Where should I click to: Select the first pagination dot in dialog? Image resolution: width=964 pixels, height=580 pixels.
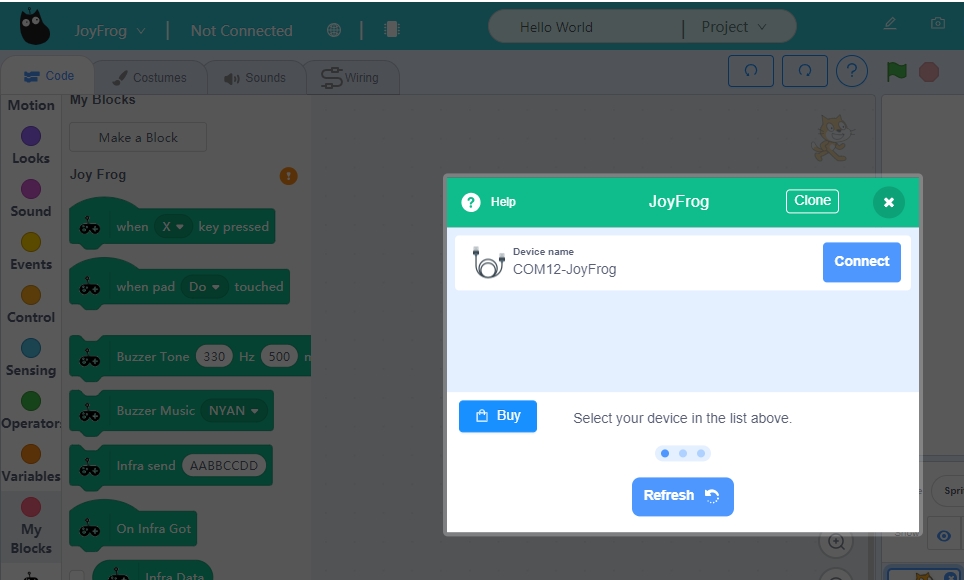(x=665, y=453)
